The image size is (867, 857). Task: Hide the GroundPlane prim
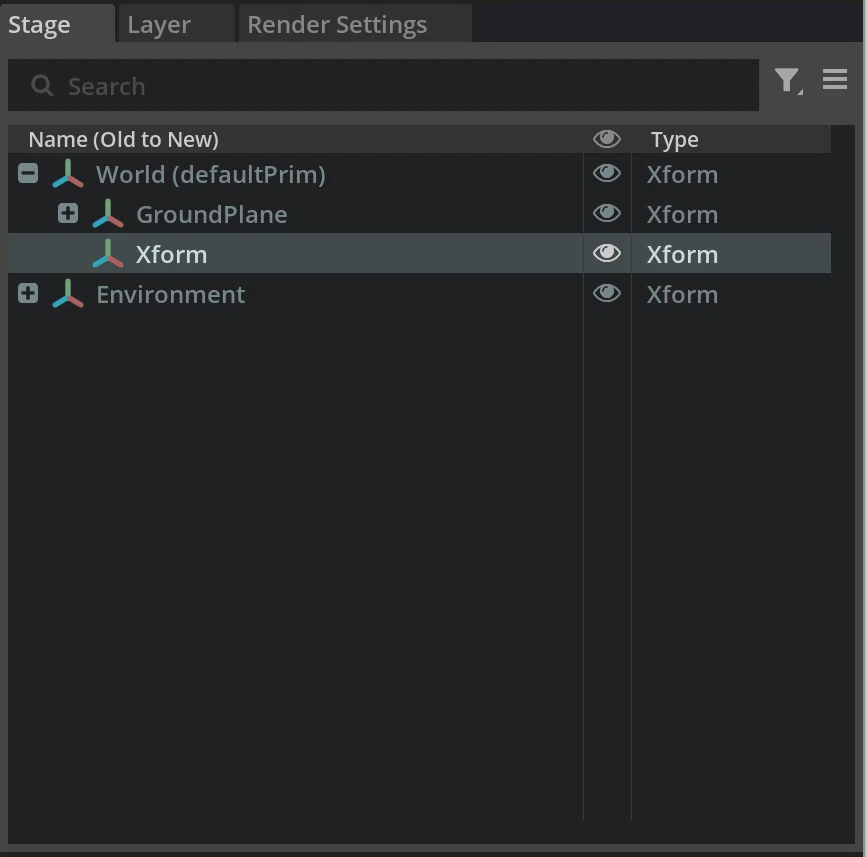click(607, 213)
